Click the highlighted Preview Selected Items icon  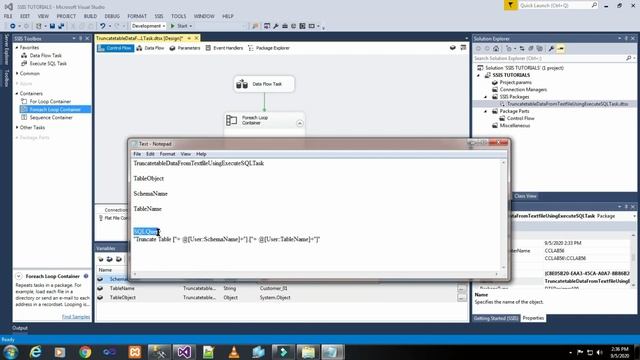click(560, 49)
